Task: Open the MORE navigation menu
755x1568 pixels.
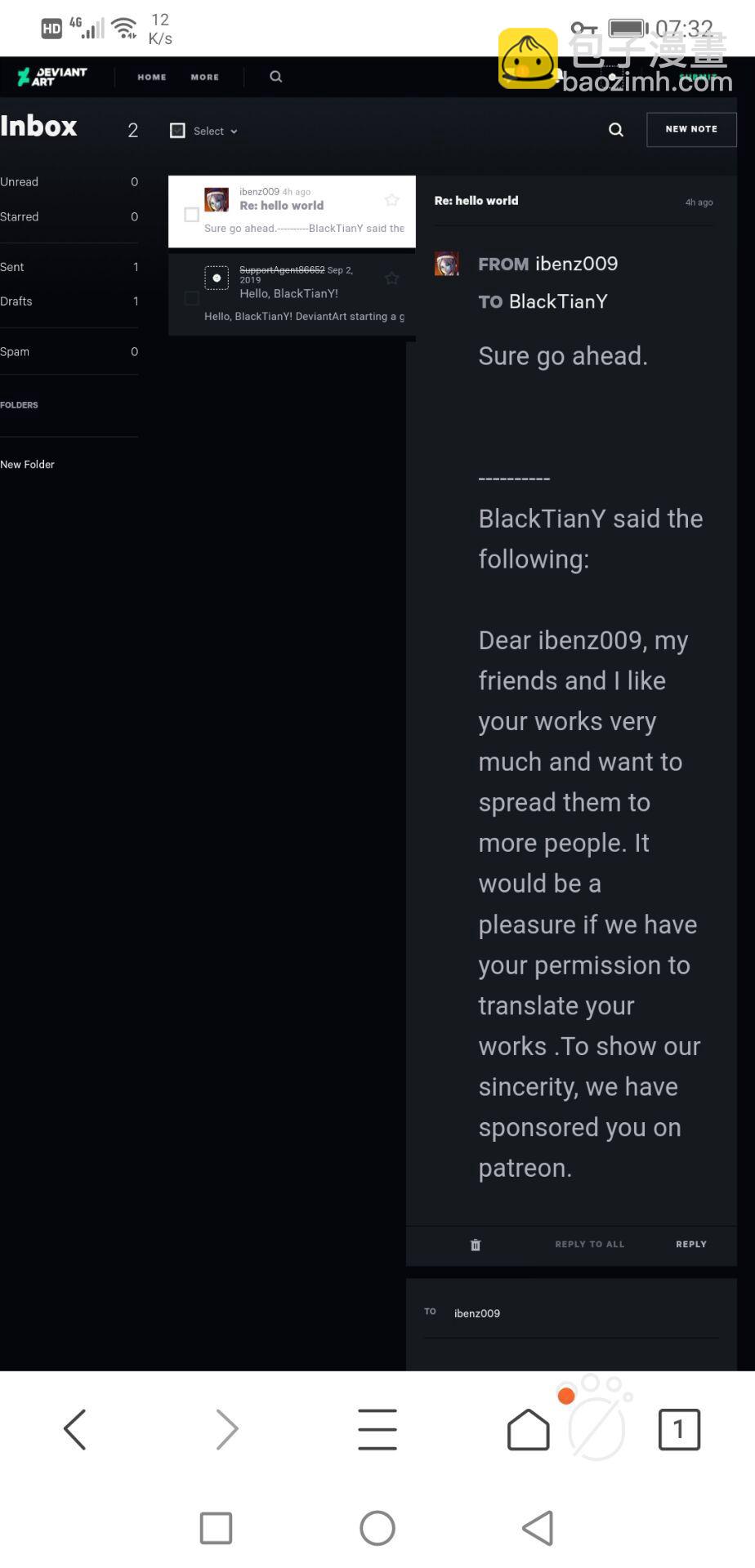Action: 205,77
